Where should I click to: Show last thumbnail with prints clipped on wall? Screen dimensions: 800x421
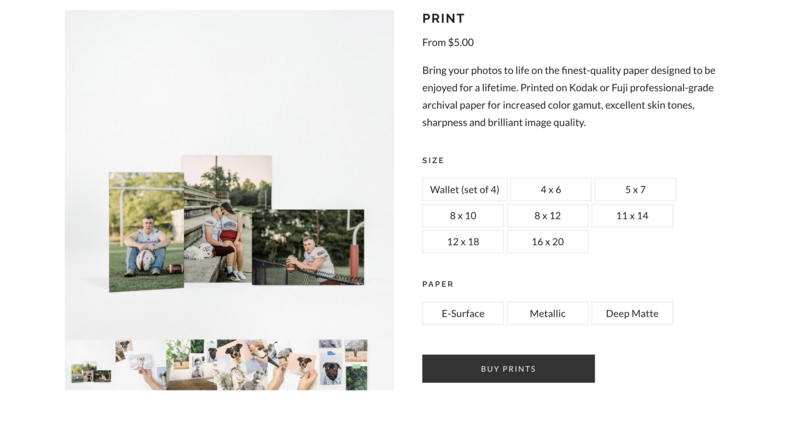tap(344, 365)
